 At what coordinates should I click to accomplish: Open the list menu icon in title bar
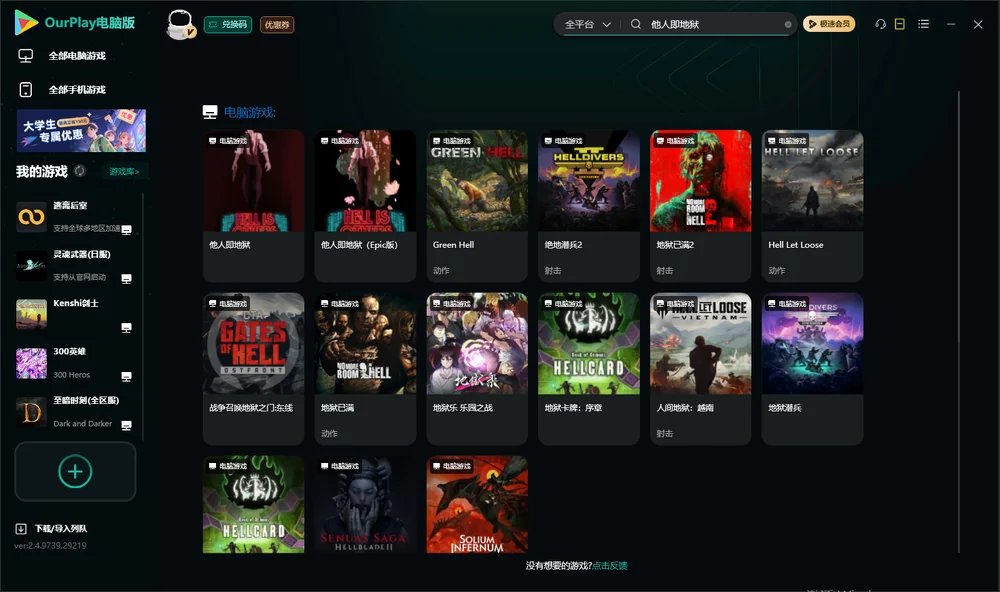pyautogui.click(x=923, y=24)
